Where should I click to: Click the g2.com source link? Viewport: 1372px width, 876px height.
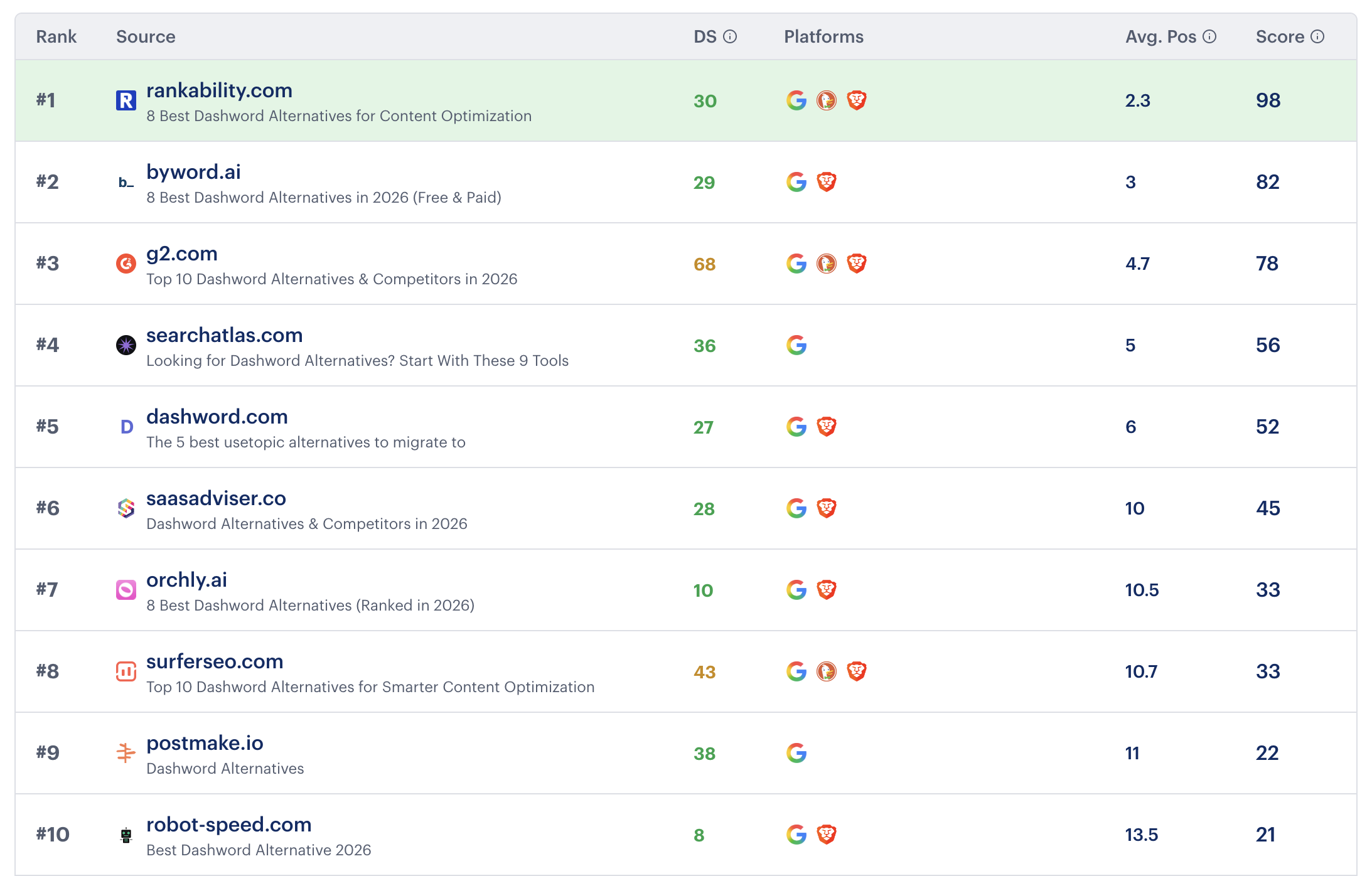pos(181,253)
